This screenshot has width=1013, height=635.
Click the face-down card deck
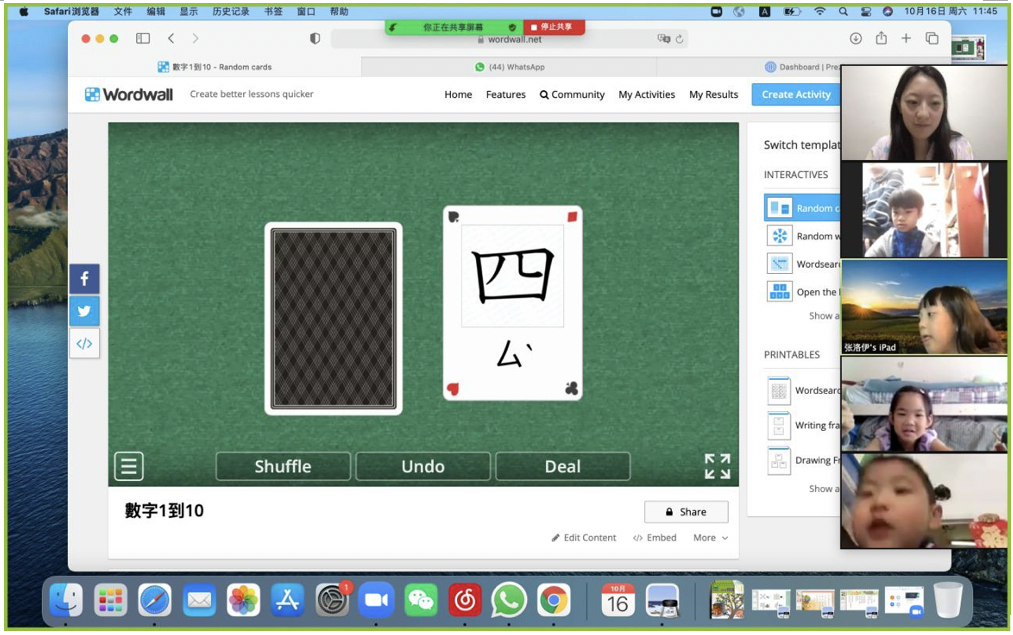(333, 318)
